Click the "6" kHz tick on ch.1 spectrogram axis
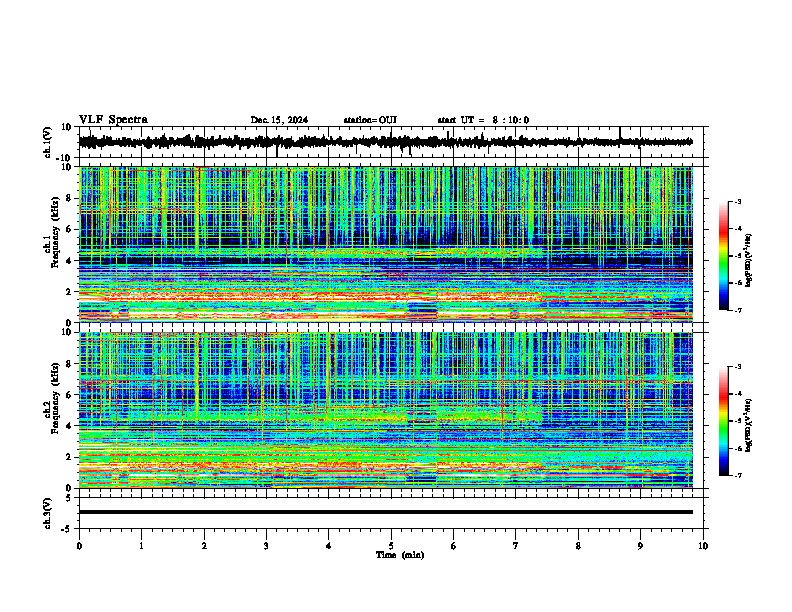Screen dimensions: 792x612 [69, 229]
